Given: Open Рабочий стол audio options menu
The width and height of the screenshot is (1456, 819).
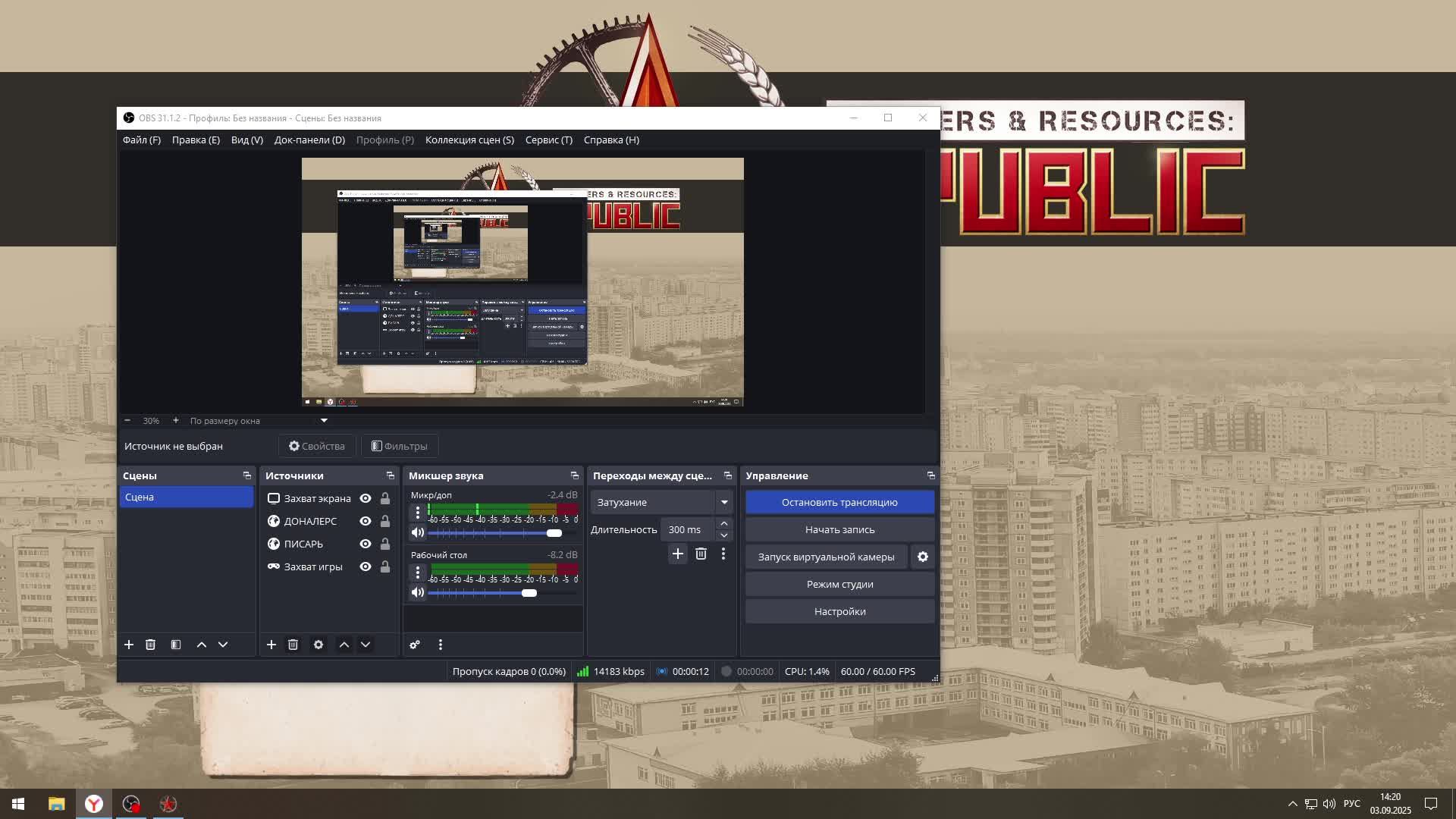Looking at the screenshot, I should (x=418, y=573).
